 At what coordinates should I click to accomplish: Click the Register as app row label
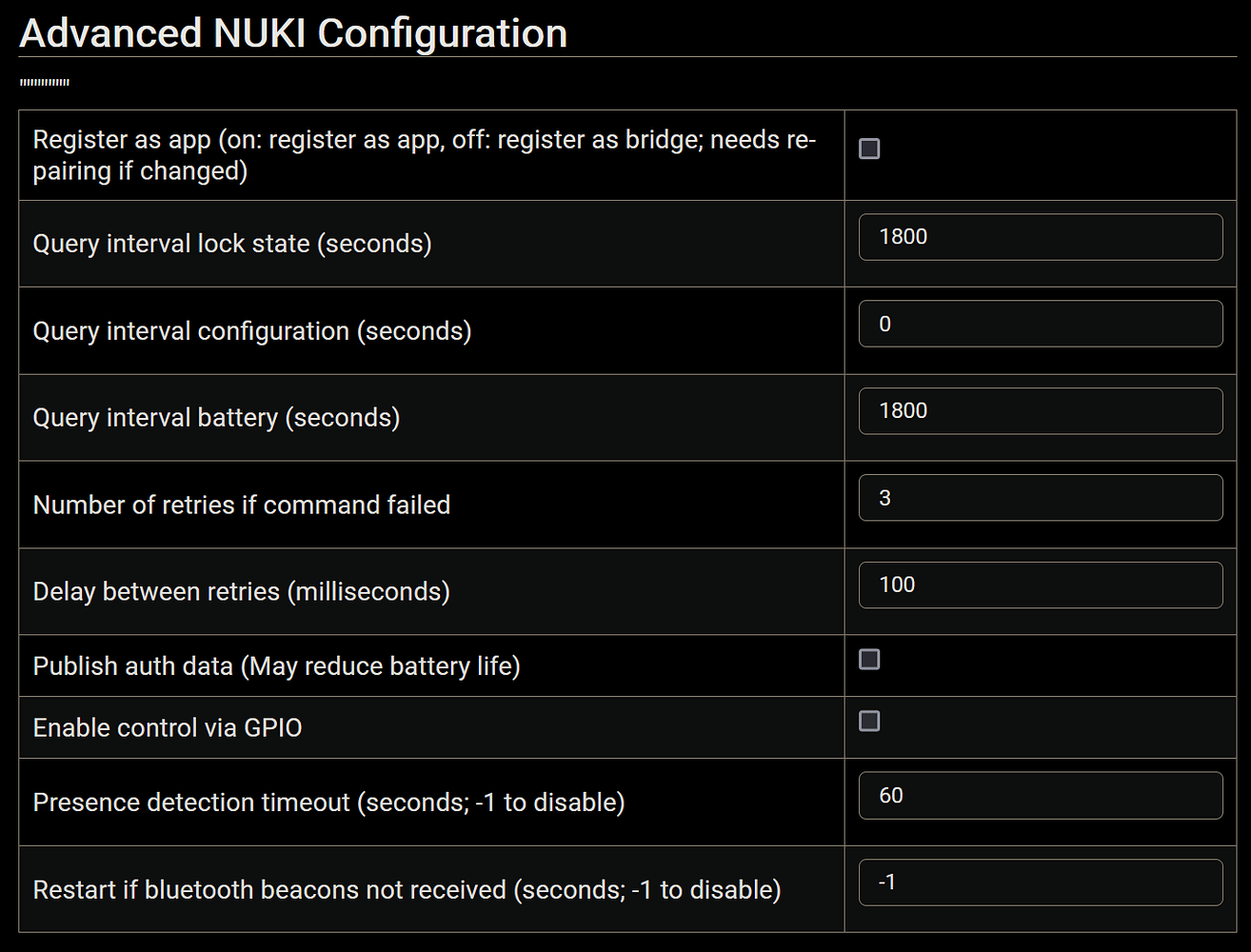click(424, 154)
